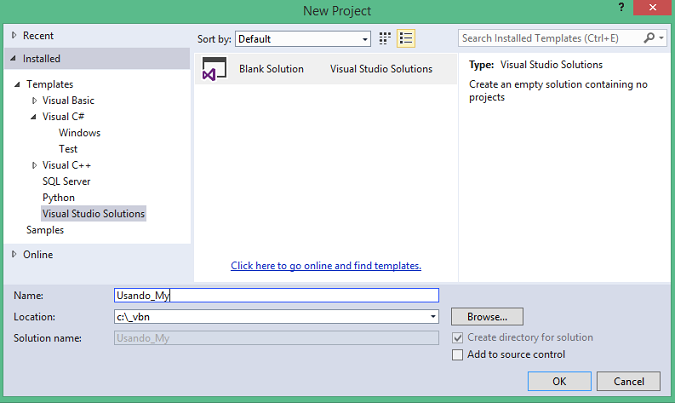
Task: Click Visual Studio Solutions in template row
Action: click(x=381, y=69)
